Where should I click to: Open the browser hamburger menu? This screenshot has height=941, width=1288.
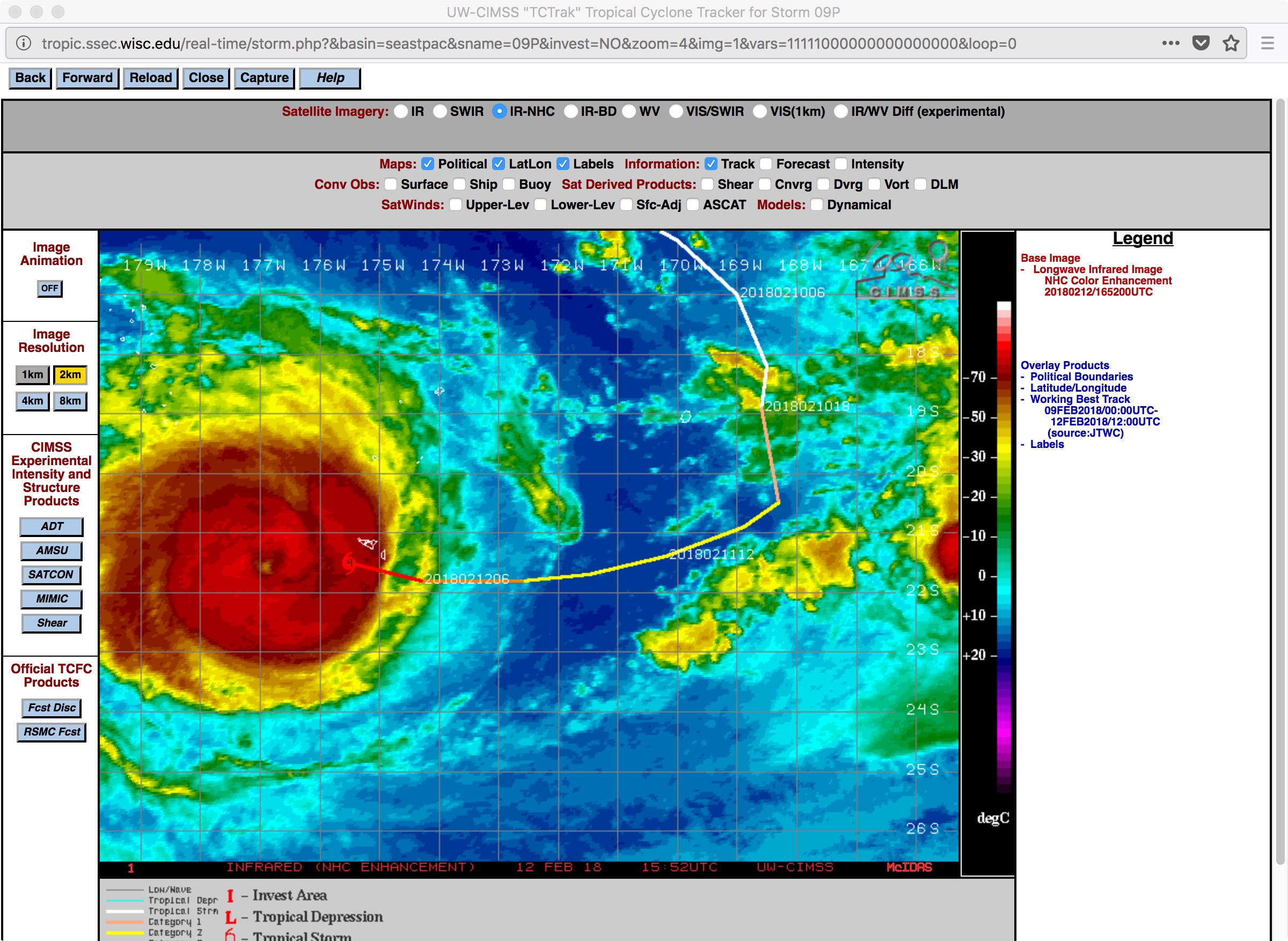tap(1268, 43)
